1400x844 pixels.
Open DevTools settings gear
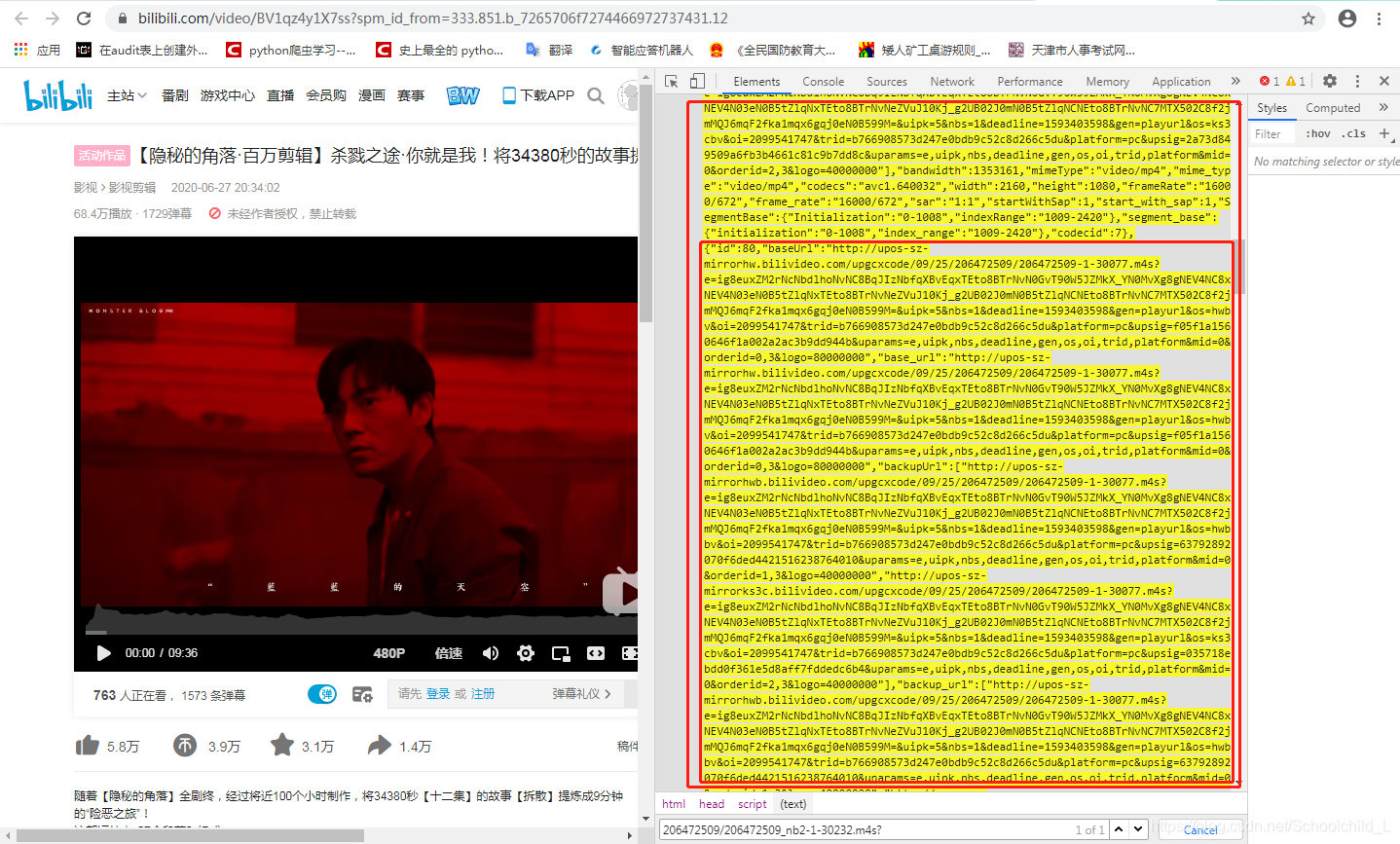click(x=1330, y=82)
